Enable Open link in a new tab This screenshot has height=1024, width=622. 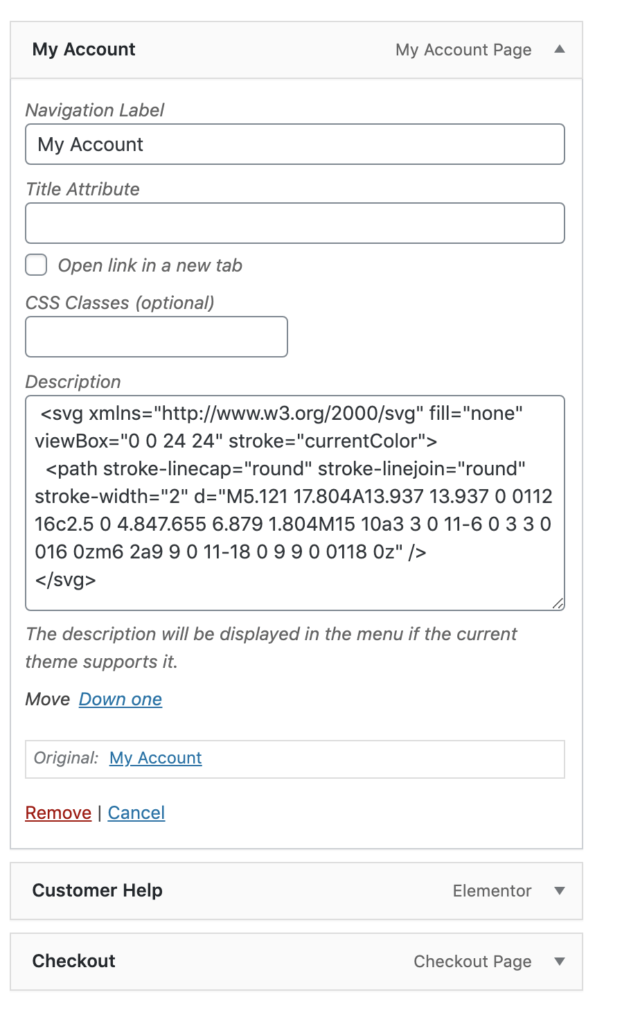tap(36, 265)
